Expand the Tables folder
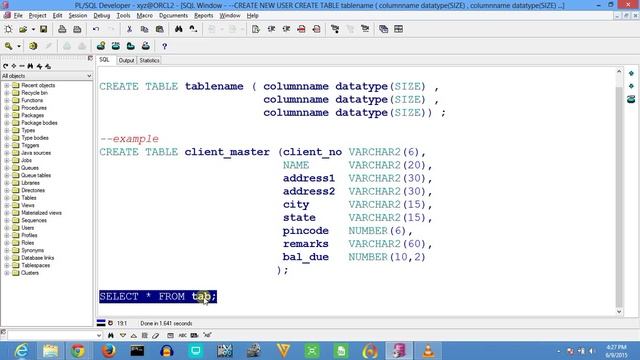Image resolution: width=640 pixels, height=360 pixels. (x=7, y=198)
